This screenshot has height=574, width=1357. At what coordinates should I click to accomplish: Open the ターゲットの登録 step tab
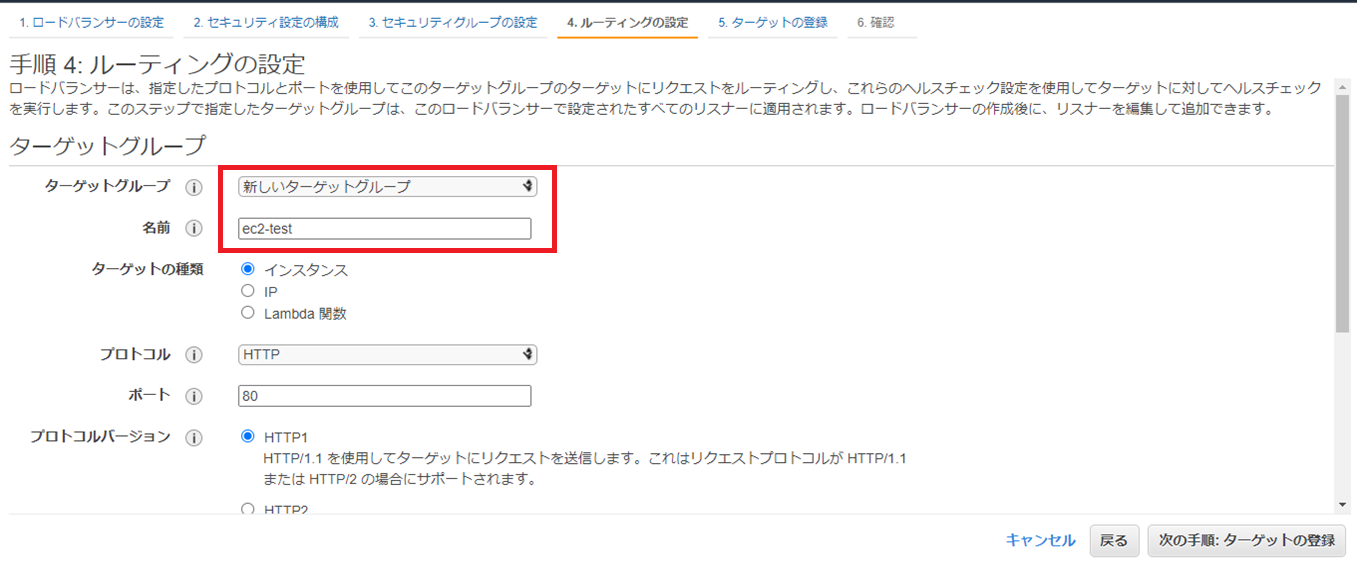click(x=773, y=22)
